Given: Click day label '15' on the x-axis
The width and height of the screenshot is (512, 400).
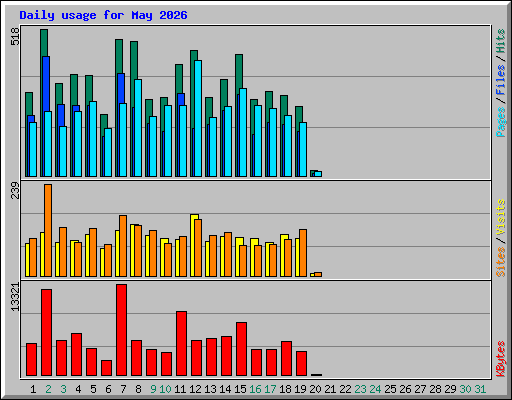Looking at the screenshot, I should tap(240, 389).
